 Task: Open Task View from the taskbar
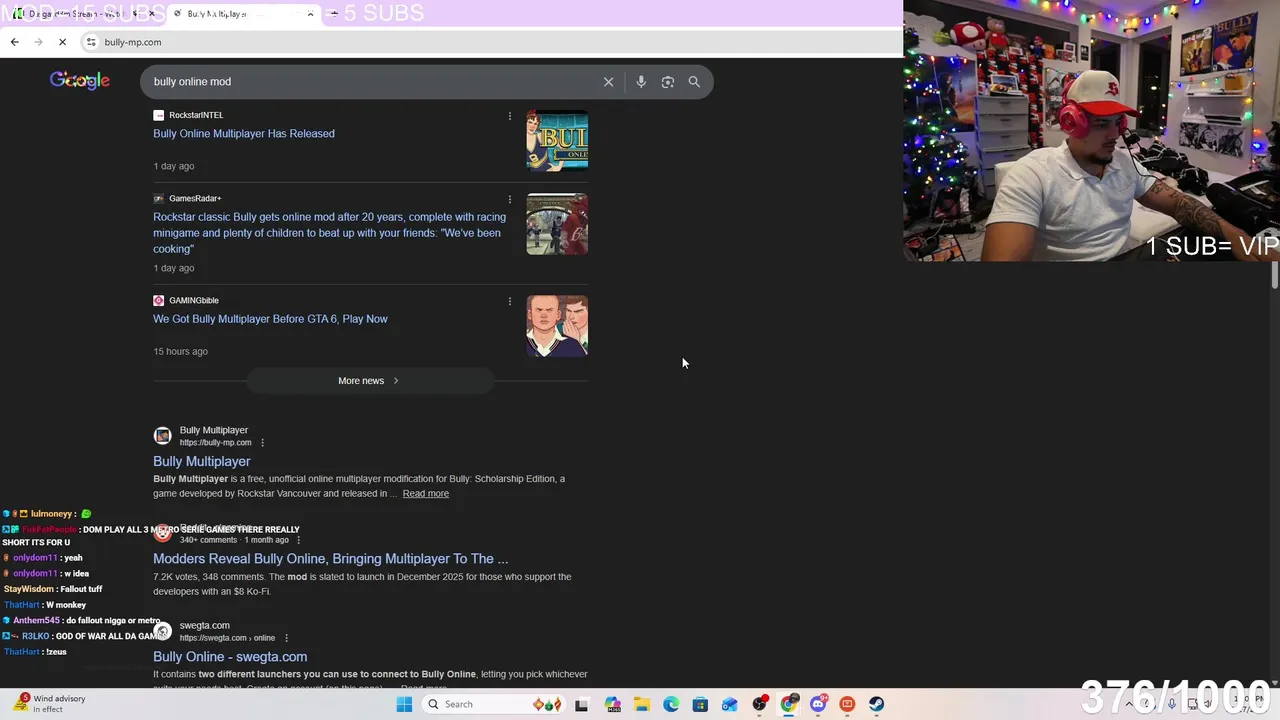pos(581,704)
